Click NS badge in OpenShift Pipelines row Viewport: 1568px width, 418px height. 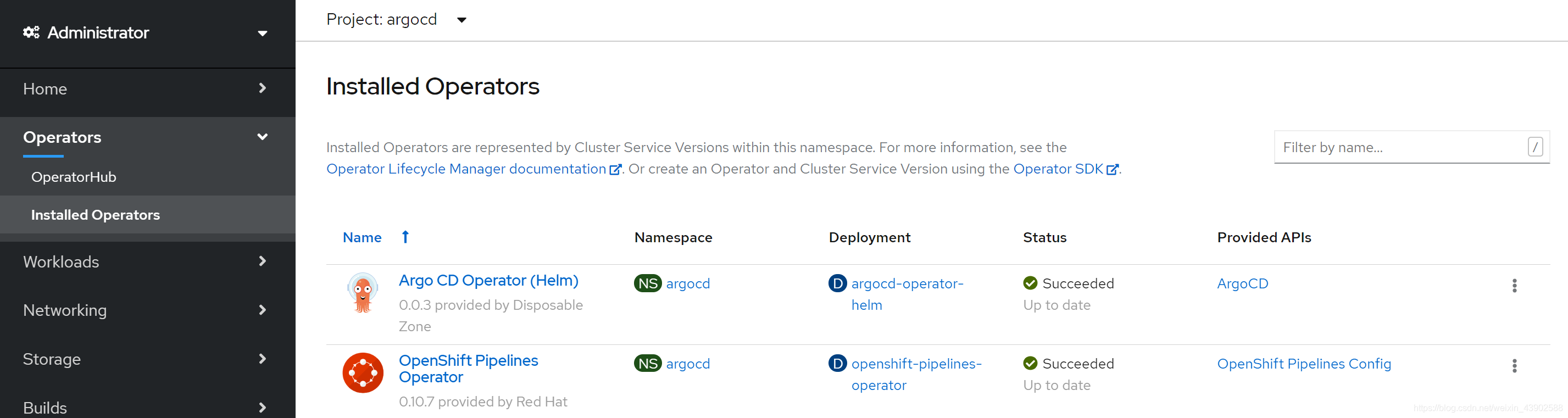pos(648,364)
